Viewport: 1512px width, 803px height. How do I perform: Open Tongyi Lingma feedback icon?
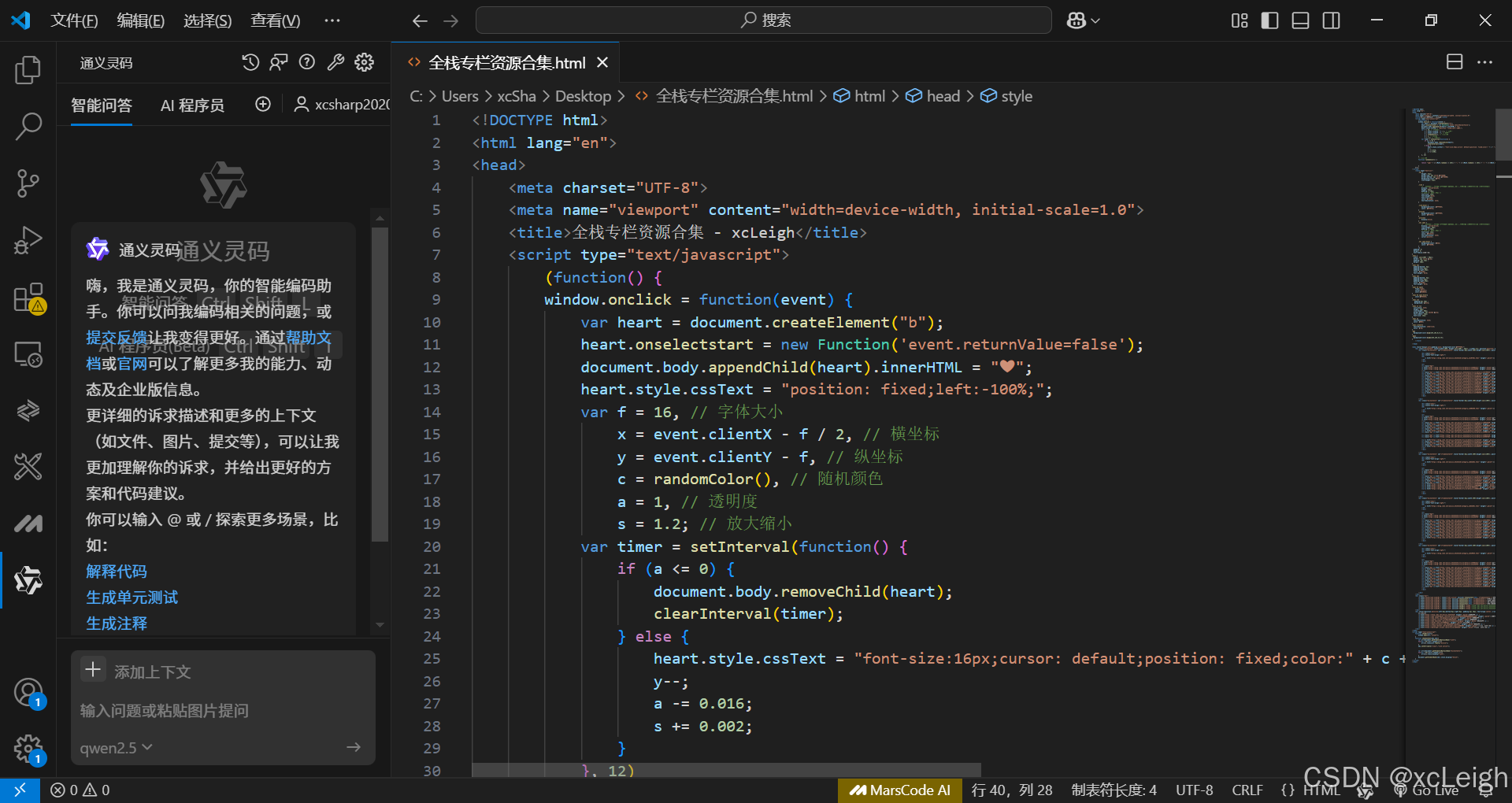279,62
